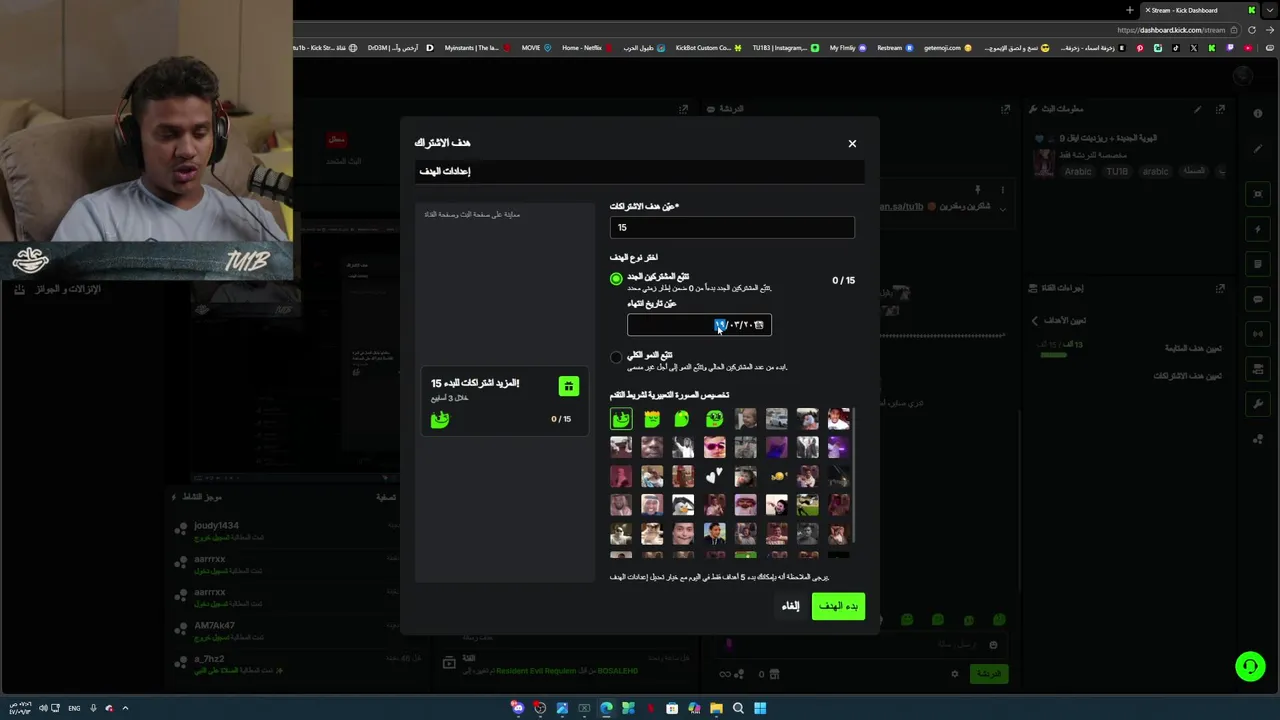Click the green emote in the goal preview card

pyautogui.click(x=440, y=420)
